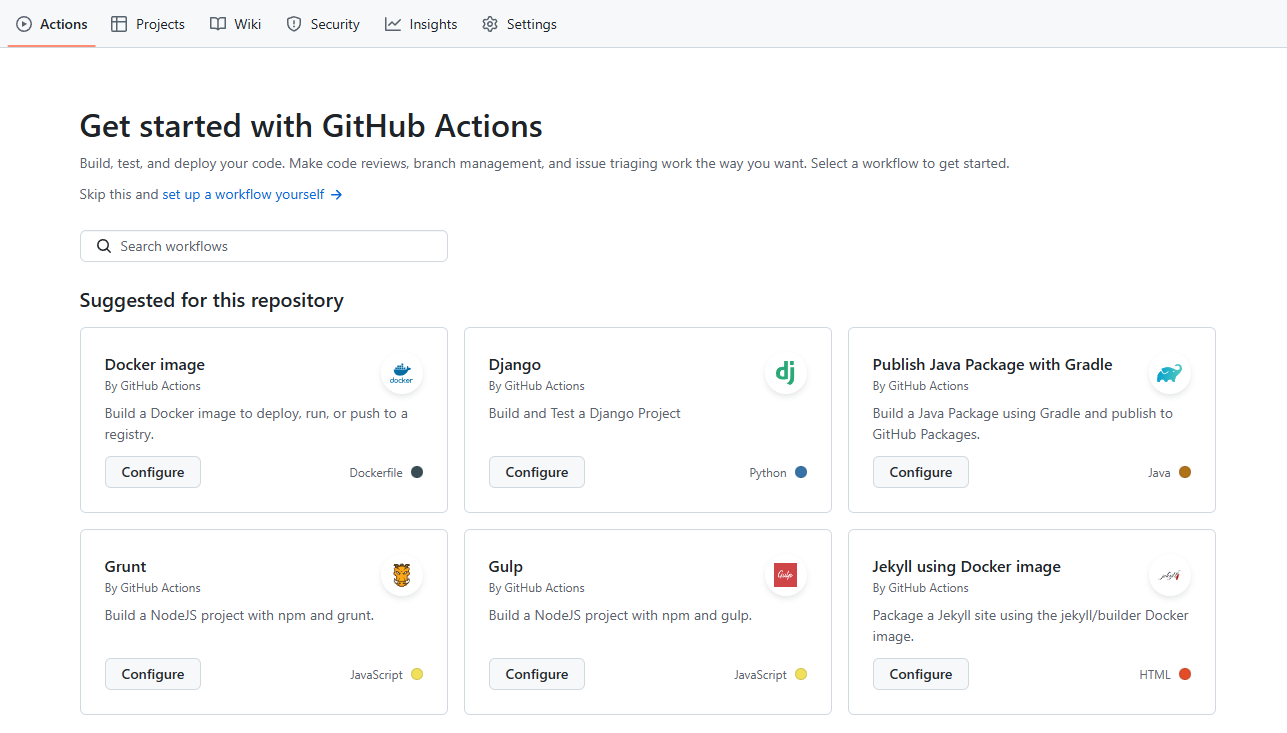
Task: Click 'By GitHub Actions' under Gulp
Action: click(537, 588)
